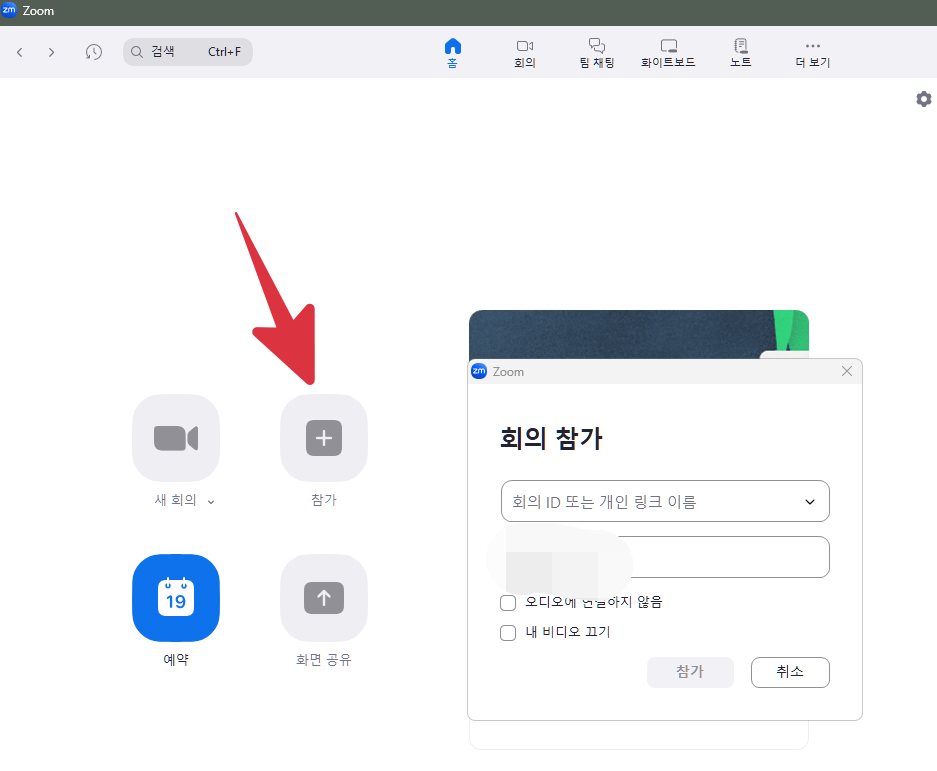Open the Team Chat panel
Viewport: 937px width, 771px height.
pos(596,51)
